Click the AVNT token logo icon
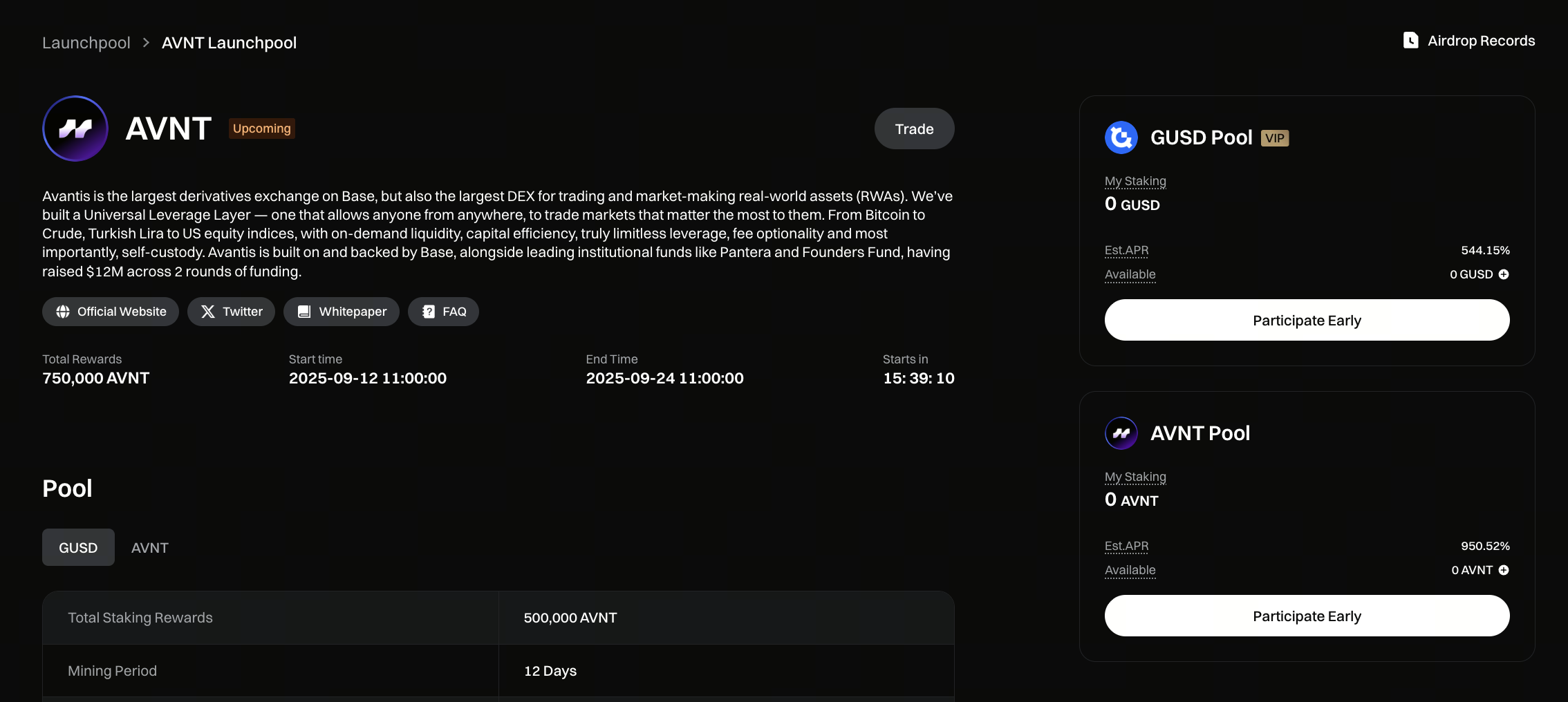The image size is (1568, 702). [75, 129]
